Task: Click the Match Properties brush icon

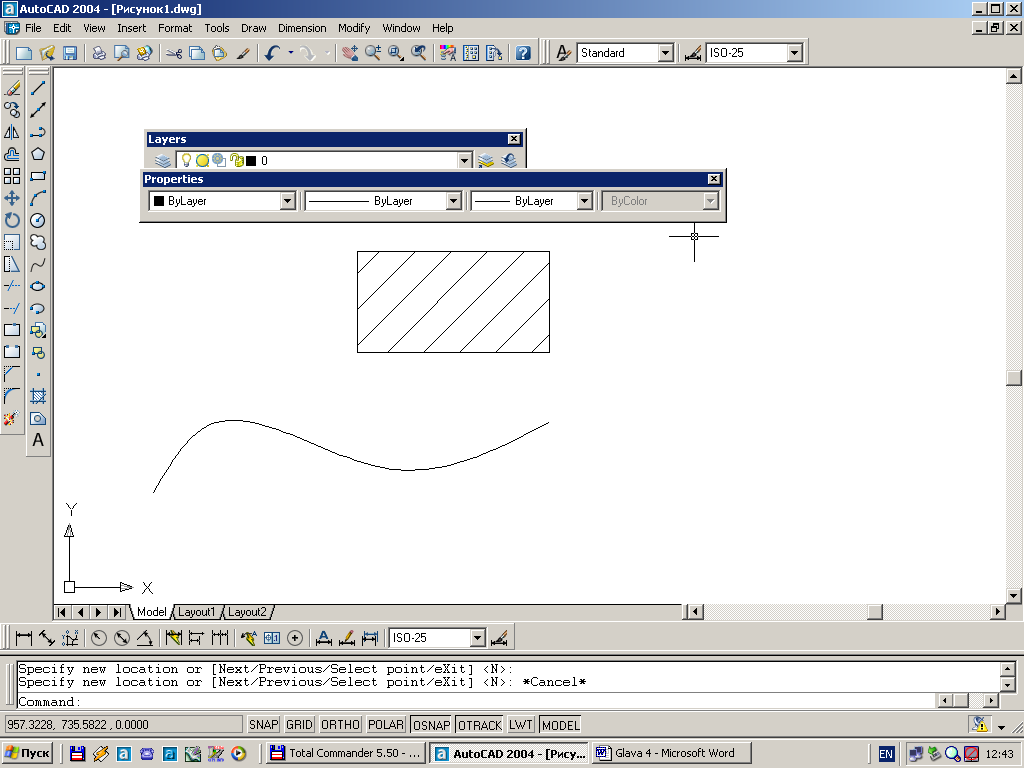Action: 243,53
